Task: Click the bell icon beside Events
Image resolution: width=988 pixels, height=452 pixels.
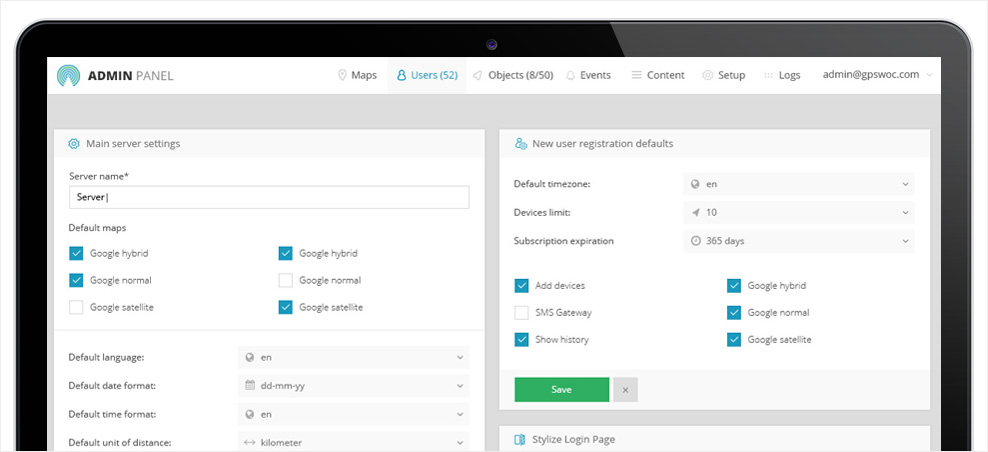Action: pos(570,76)
